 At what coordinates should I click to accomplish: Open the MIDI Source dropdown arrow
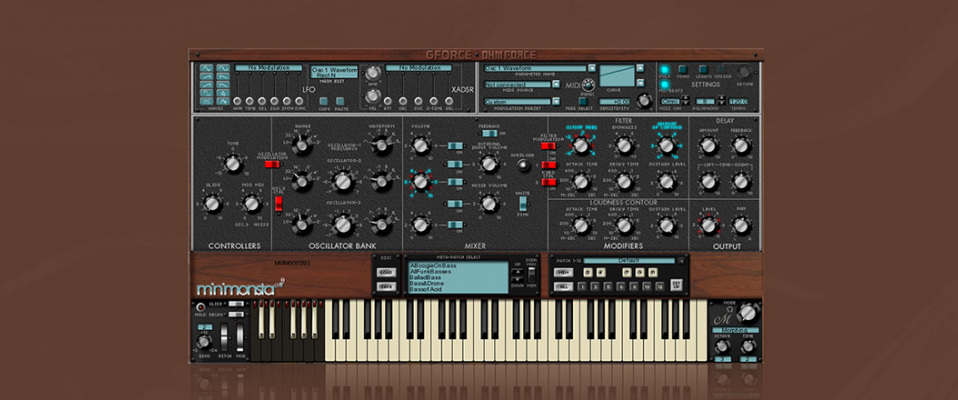pyautogui.click(x=556, y=84)
